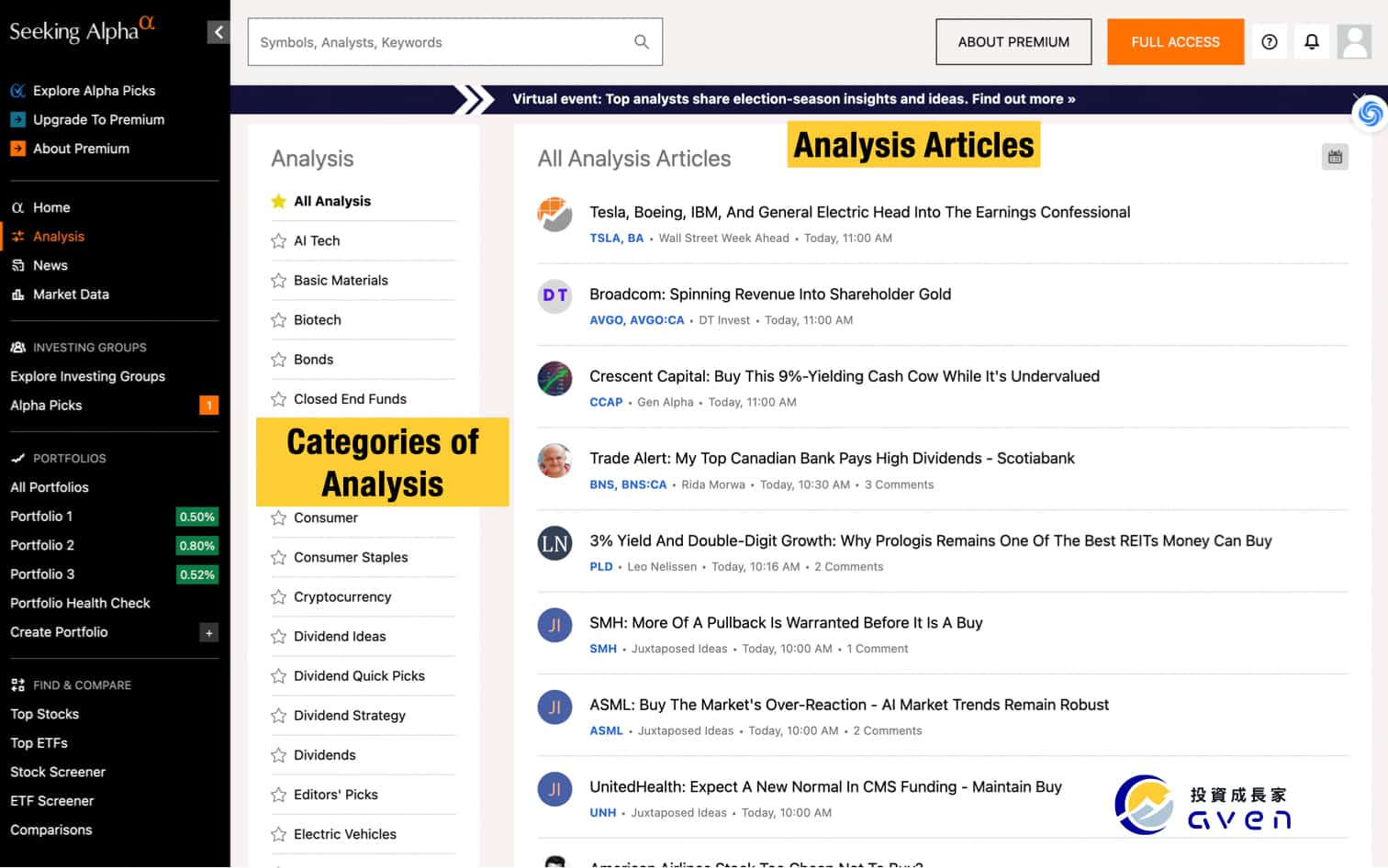Open Portfolio Health Check
Image resolution: width=1388 pixels, height=868 pixels.
[x=80, y=603]
